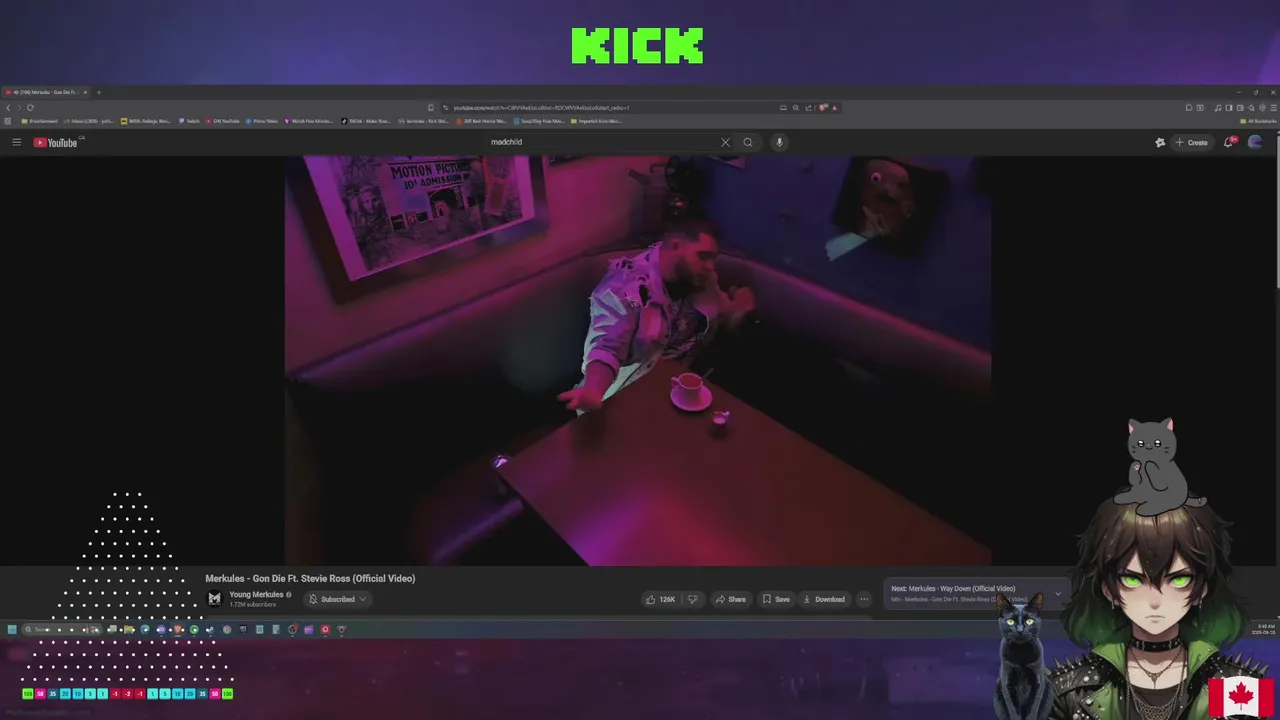Open the All Bookmarks folder
Image resolution: width=1280 pixels, height=720 pixels.
point(1259,121)
